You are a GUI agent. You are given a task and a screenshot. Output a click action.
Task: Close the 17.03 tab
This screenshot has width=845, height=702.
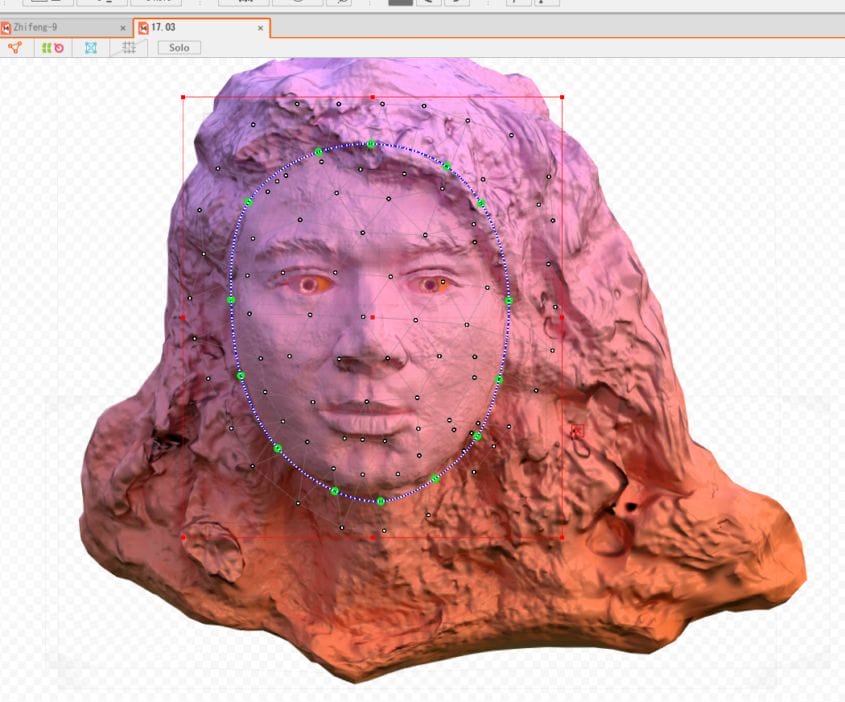(261, 28)
